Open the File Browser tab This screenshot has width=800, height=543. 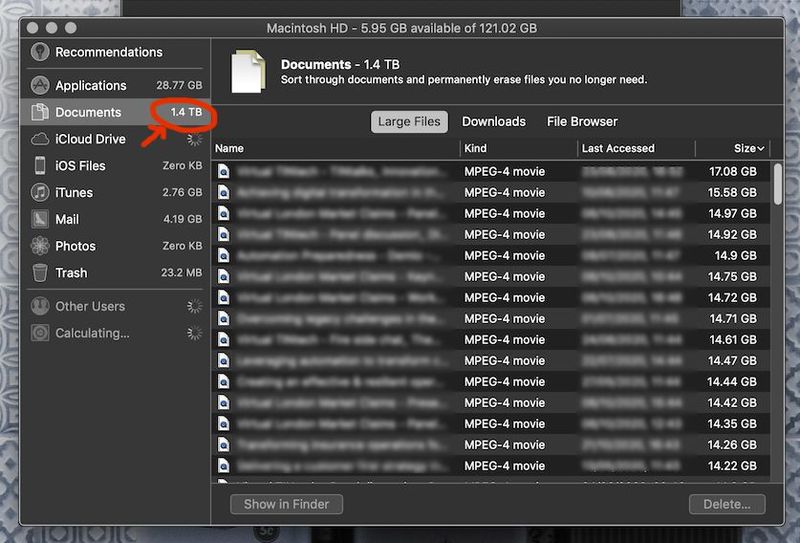click(x=582, y=121)
